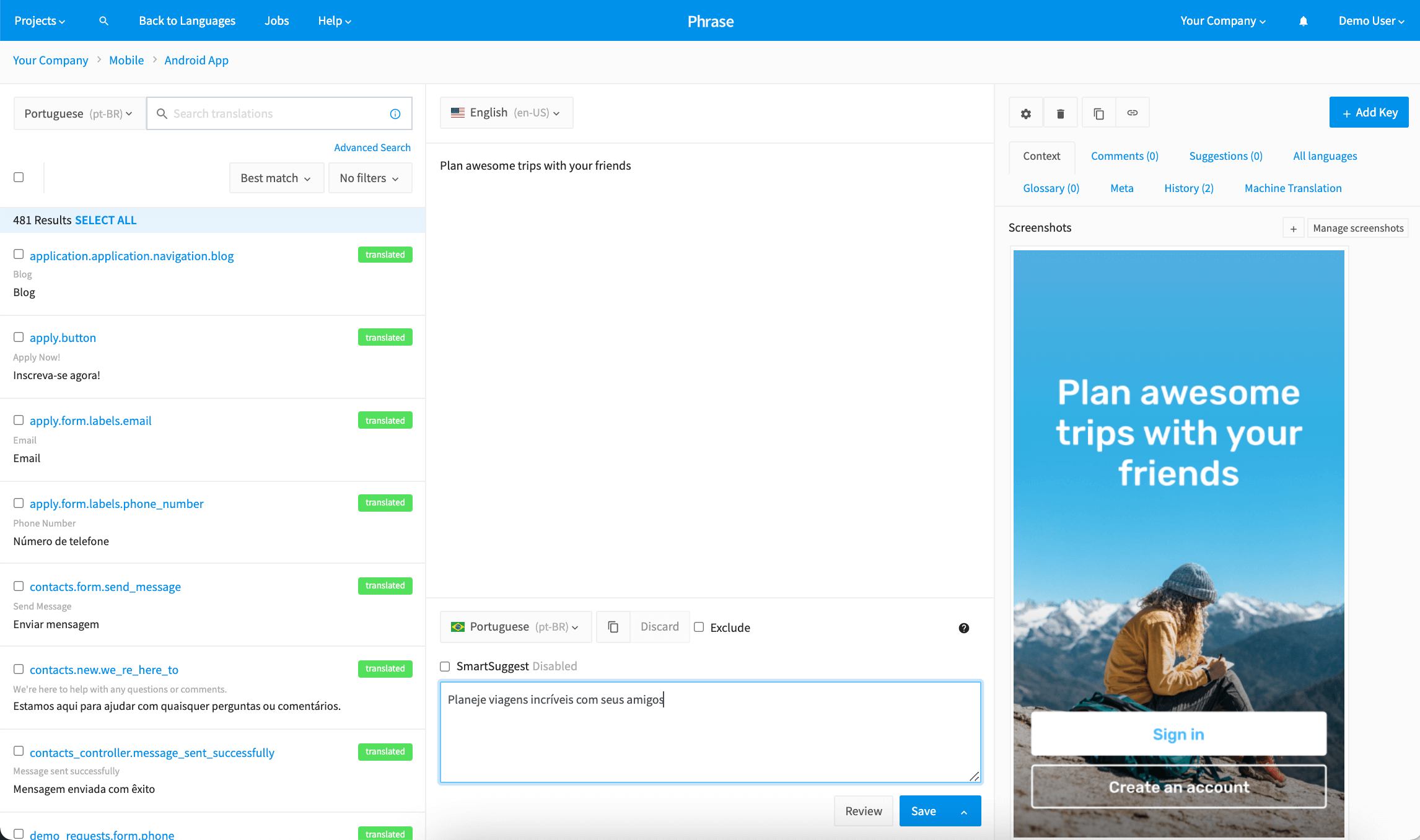This screenshot has width=1420, height=840.
Task: Open contacts.form.send_message key link
Action: pos(105,587)
